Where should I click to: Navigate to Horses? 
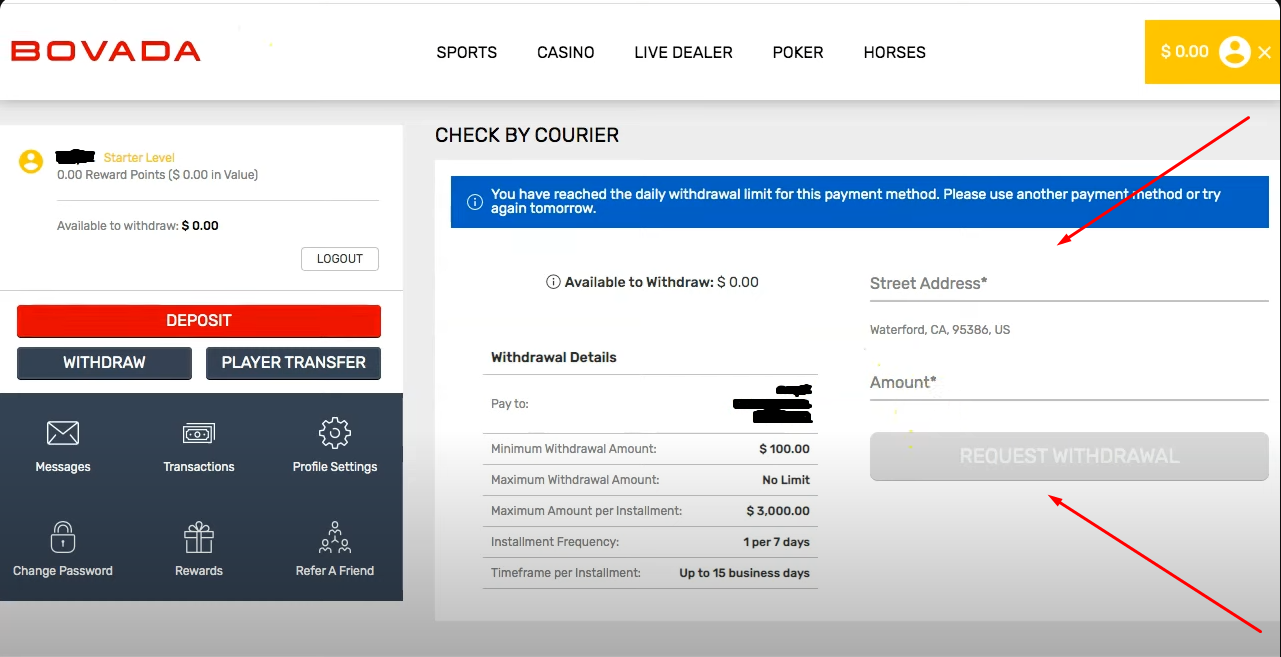[894, 53]
